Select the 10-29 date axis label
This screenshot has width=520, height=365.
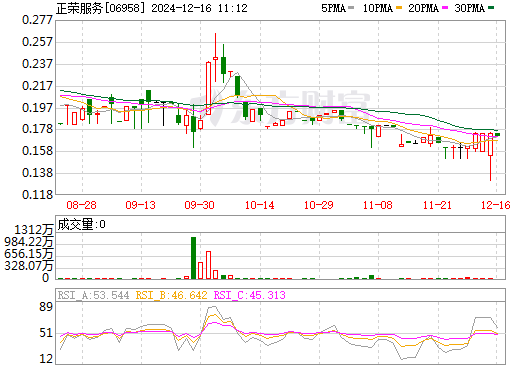coord(318,205)
